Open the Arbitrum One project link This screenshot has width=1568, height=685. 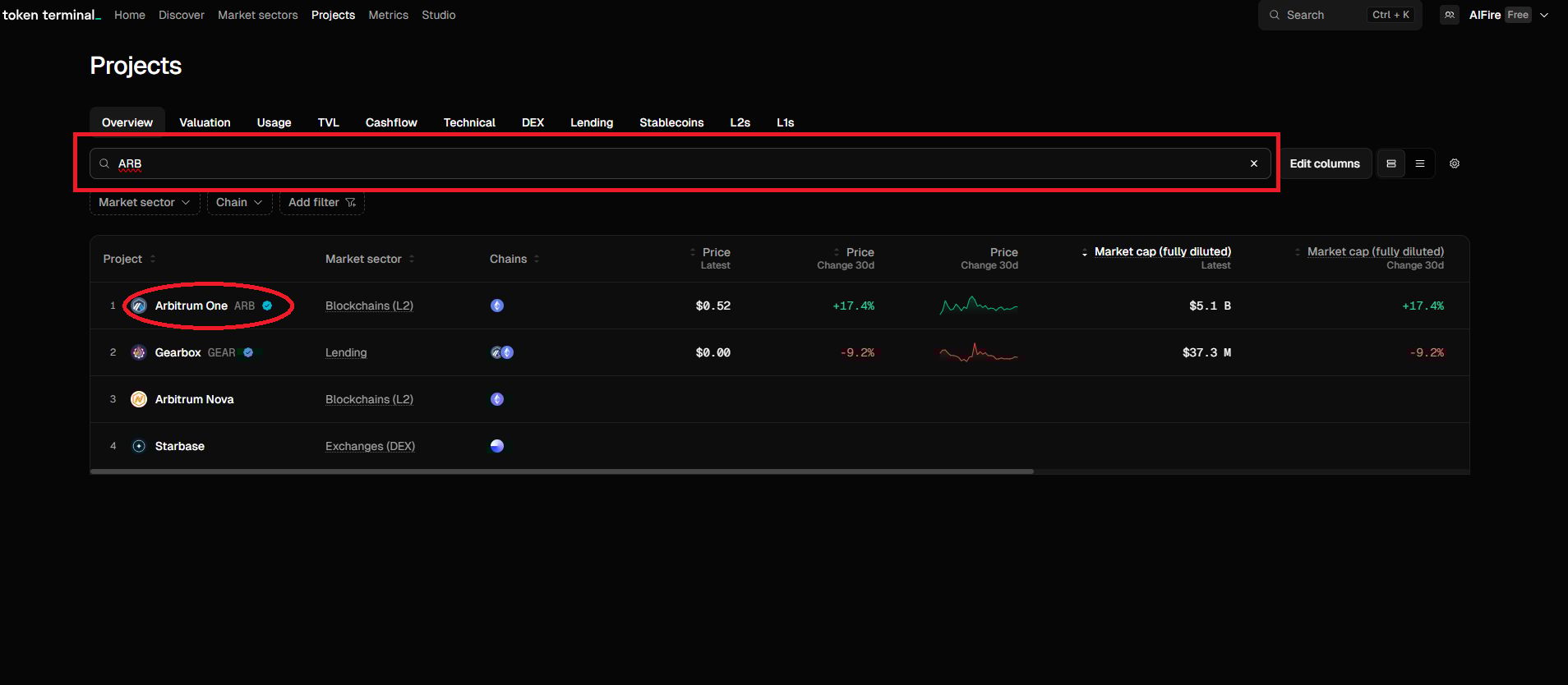(x=191, y=306)
